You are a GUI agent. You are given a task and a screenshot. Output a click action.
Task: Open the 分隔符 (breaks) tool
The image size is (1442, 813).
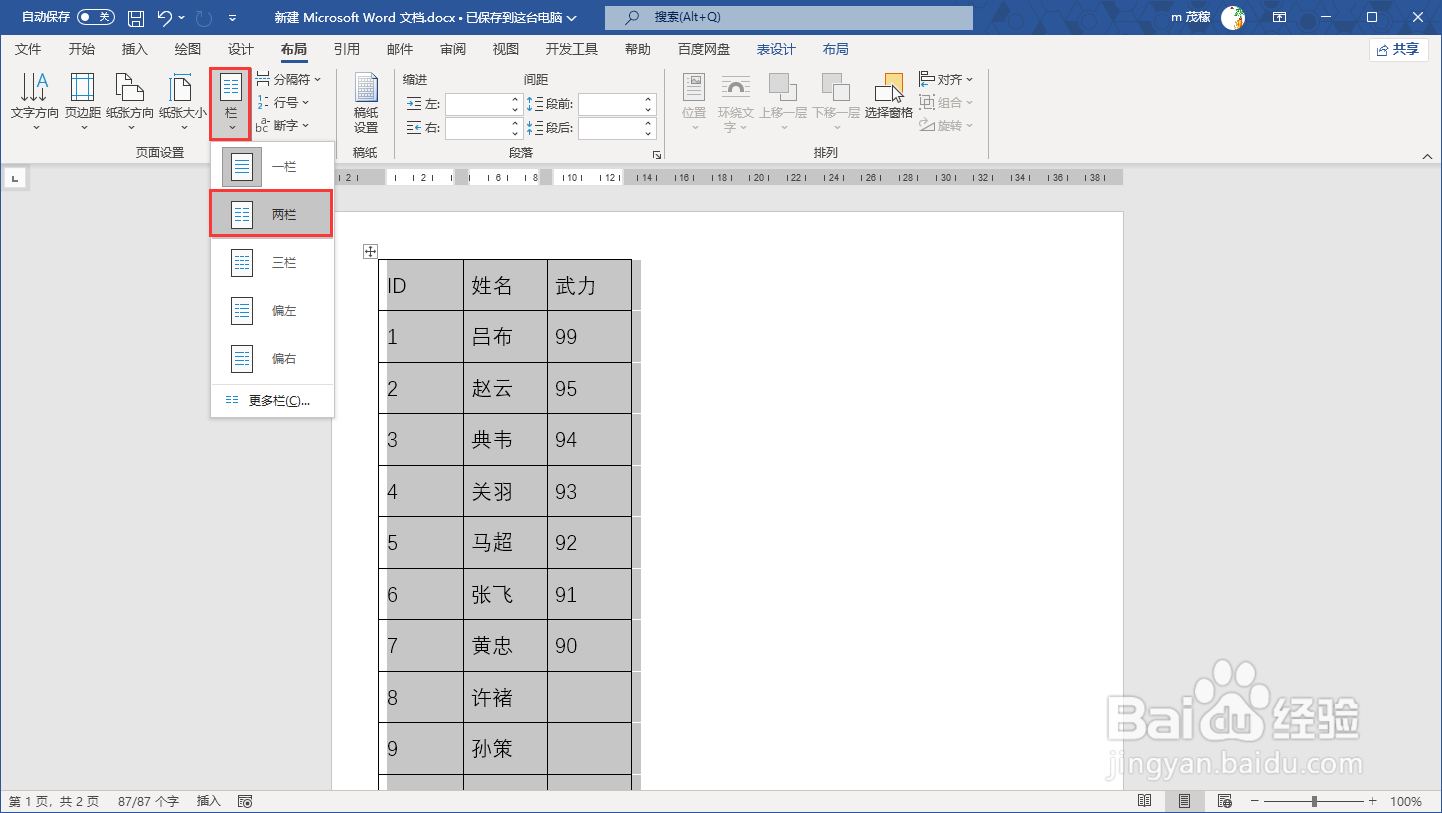point(289,78)
